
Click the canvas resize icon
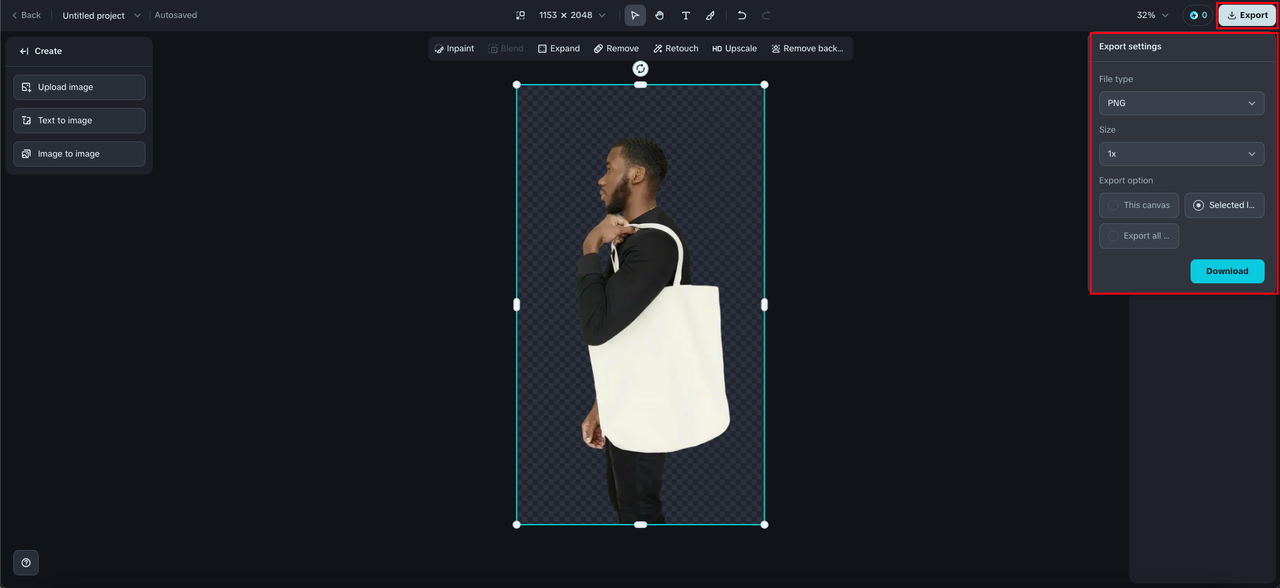pos(520,15)
